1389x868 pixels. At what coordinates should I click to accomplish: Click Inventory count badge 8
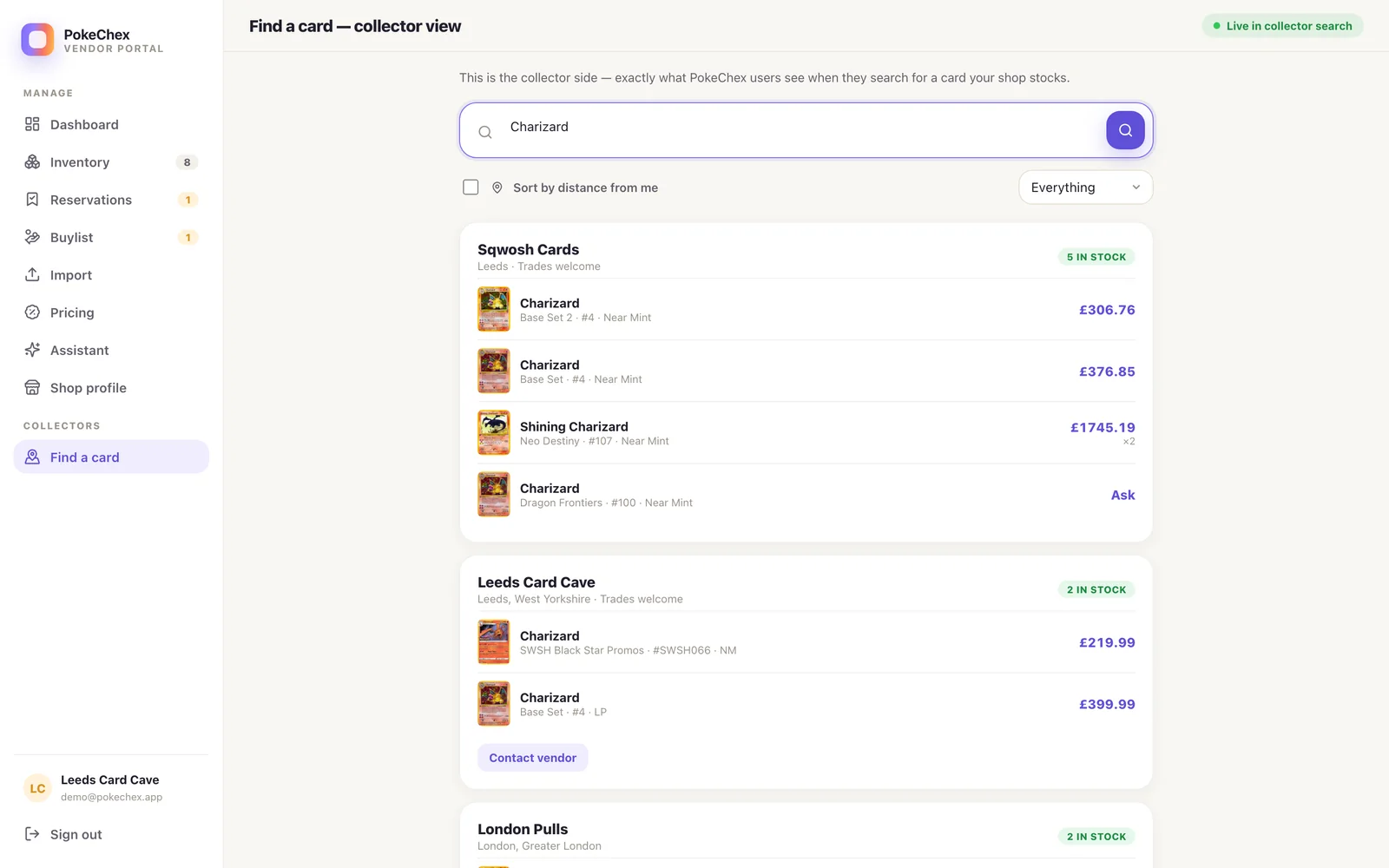pyautogui.click(x=187, y=162)
